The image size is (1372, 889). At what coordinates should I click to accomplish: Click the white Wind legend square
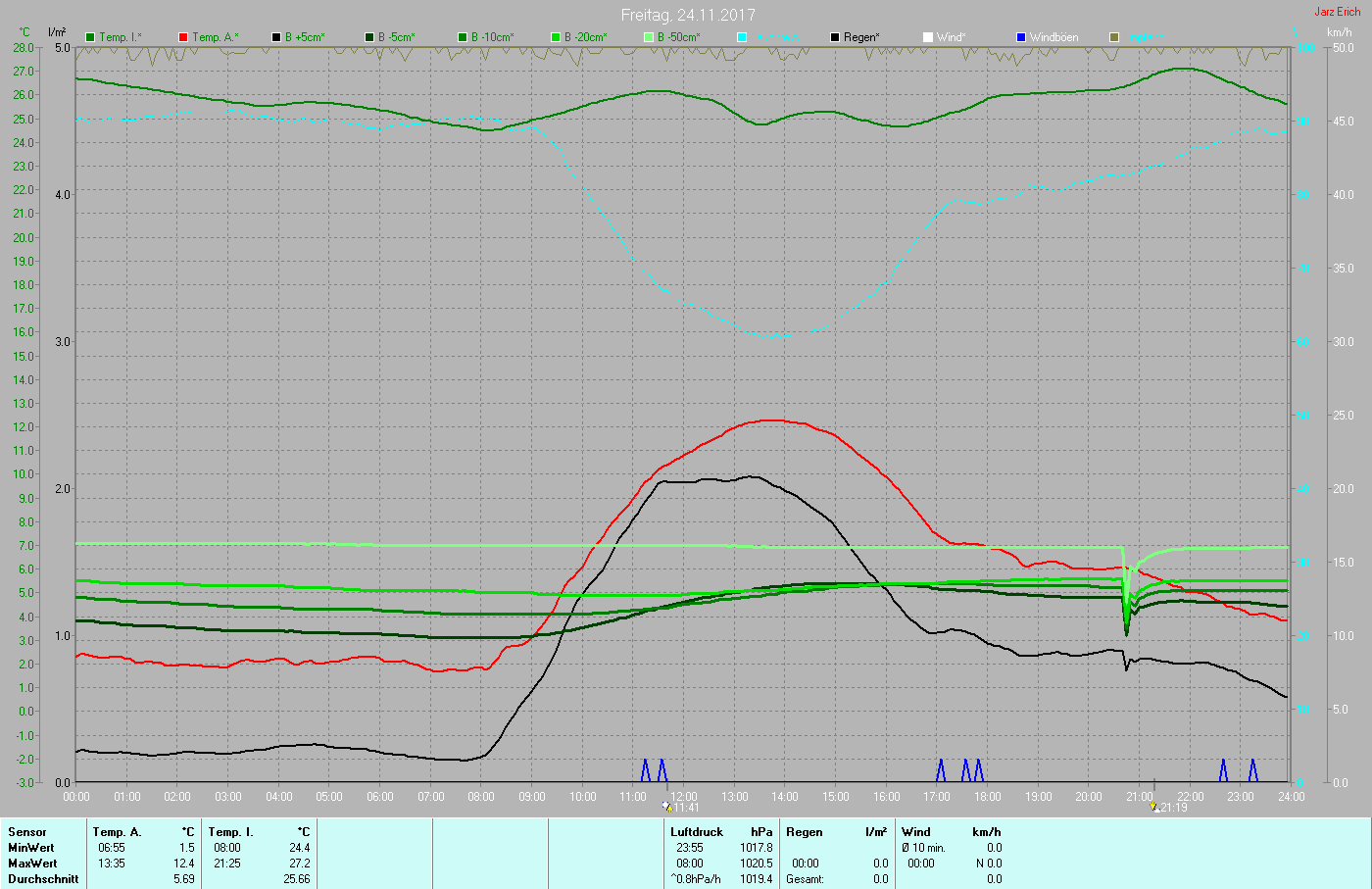pos(928,37)
